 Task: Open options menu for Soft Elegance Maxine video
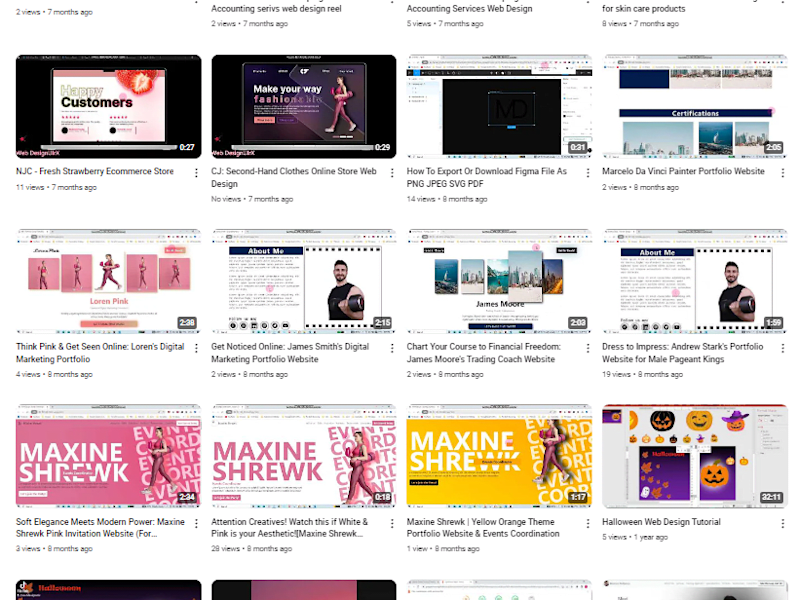(x=196, y=523)
